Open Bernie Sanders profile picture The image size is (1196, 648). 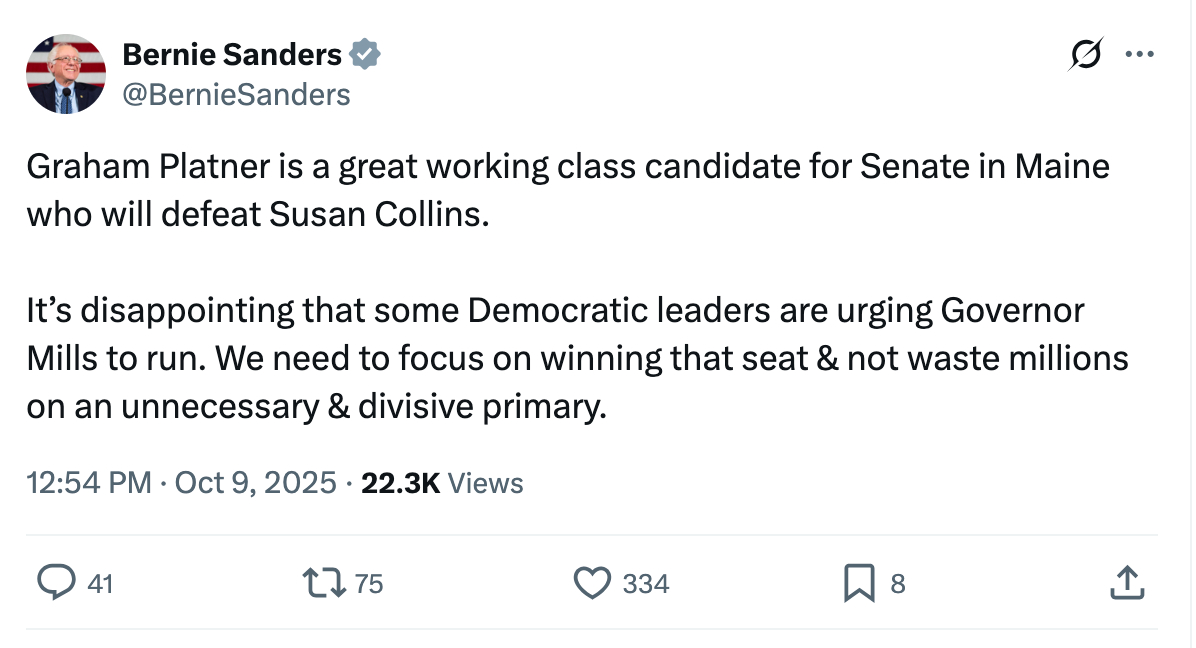click(x=65, y=74)
